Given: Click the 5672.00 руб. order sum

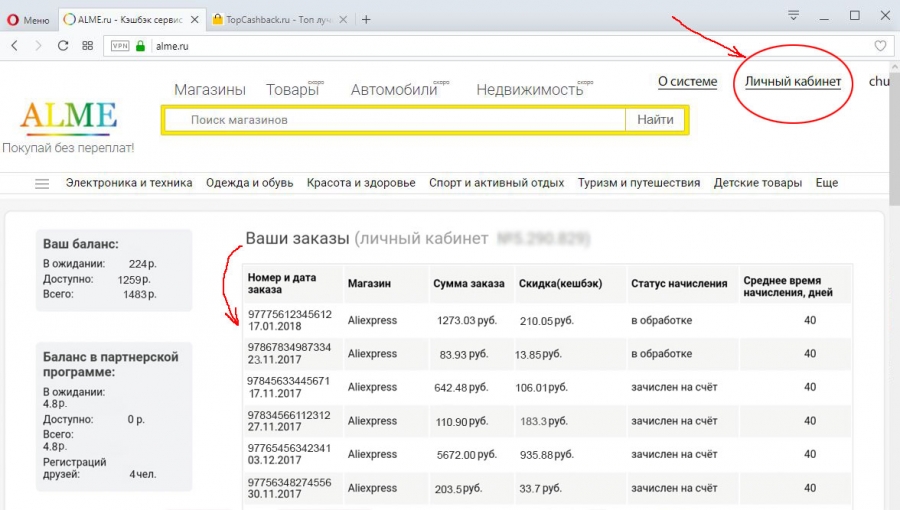Looking at the screenshot, I should pos(467,454).
